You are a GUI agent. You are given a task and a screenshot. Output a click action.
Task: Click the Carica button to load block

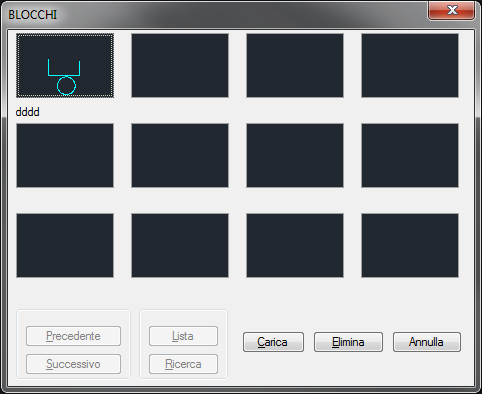coord(273,342)
